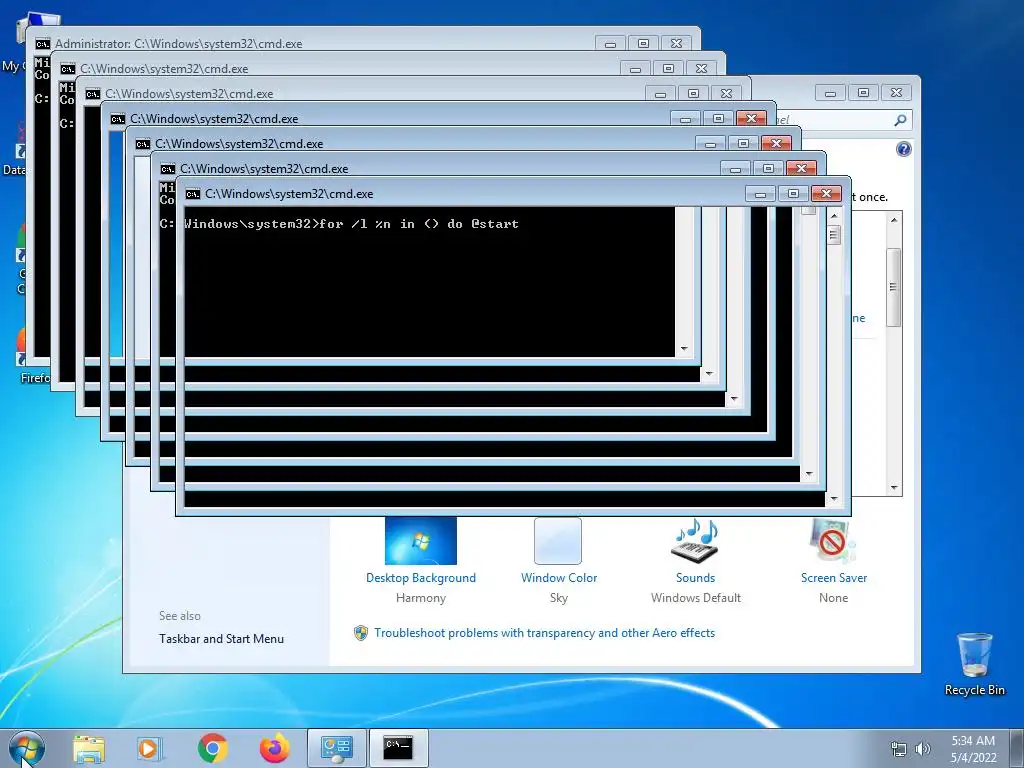Image resolution: width=1024 pixels, height=768 pixels.
Task: Click the search magnifier in Control Panel
Action: [x=900, y=120]
